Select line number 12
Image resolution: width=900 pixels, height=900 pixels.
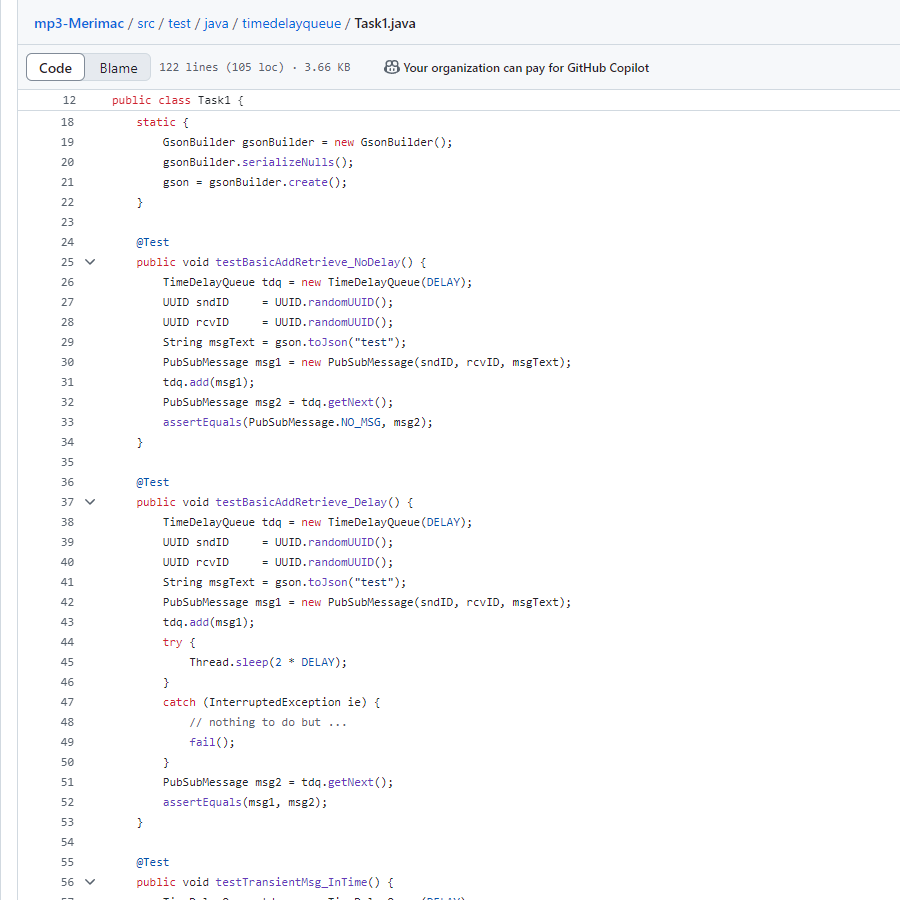coord(69,100)
